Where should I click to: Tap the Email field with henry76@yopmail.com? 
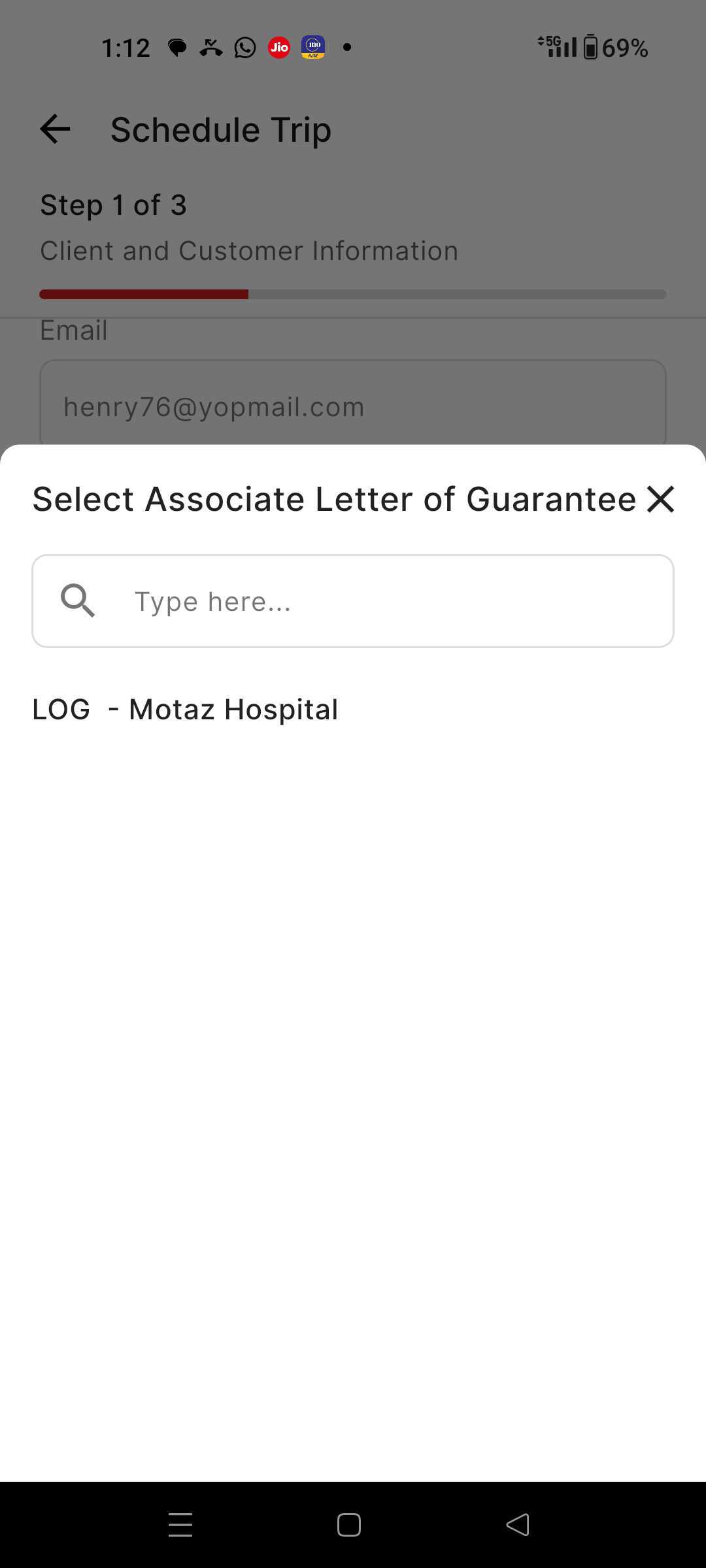(353, 406)
